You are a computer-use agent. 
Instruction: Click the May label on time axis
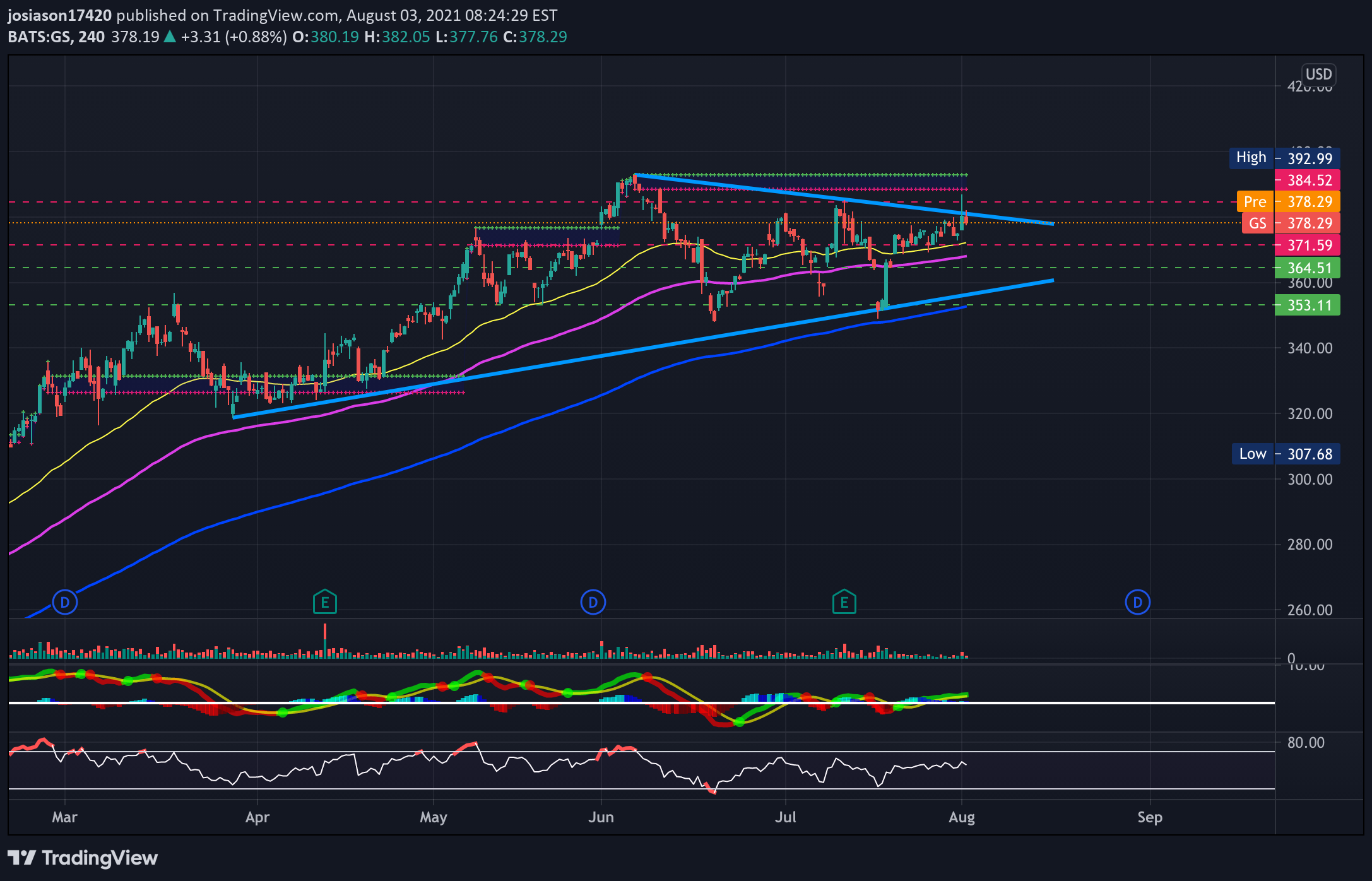point(434,817)
